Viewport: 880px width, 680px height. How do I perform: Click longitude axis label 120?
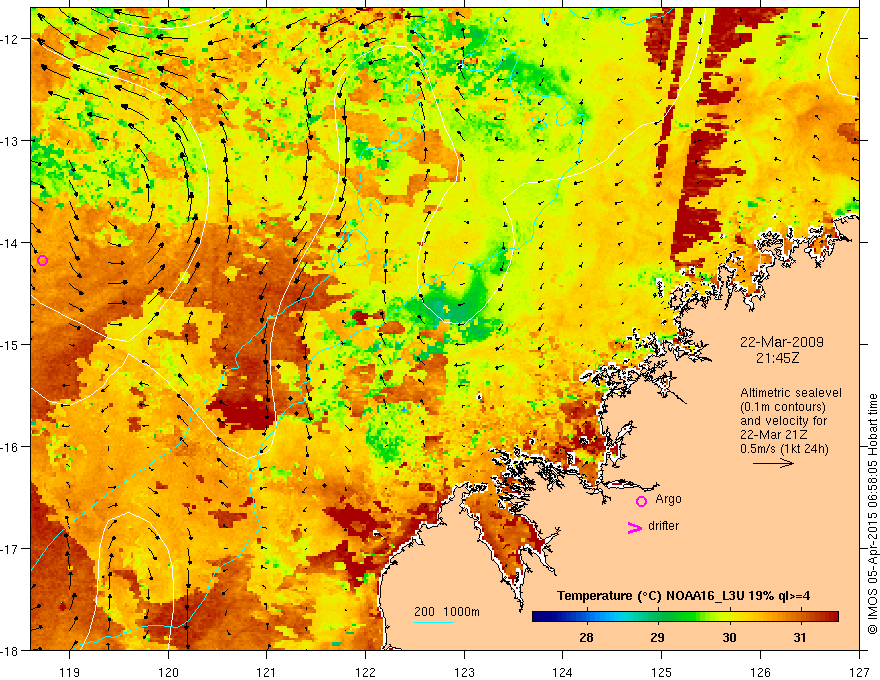point(168,672)
